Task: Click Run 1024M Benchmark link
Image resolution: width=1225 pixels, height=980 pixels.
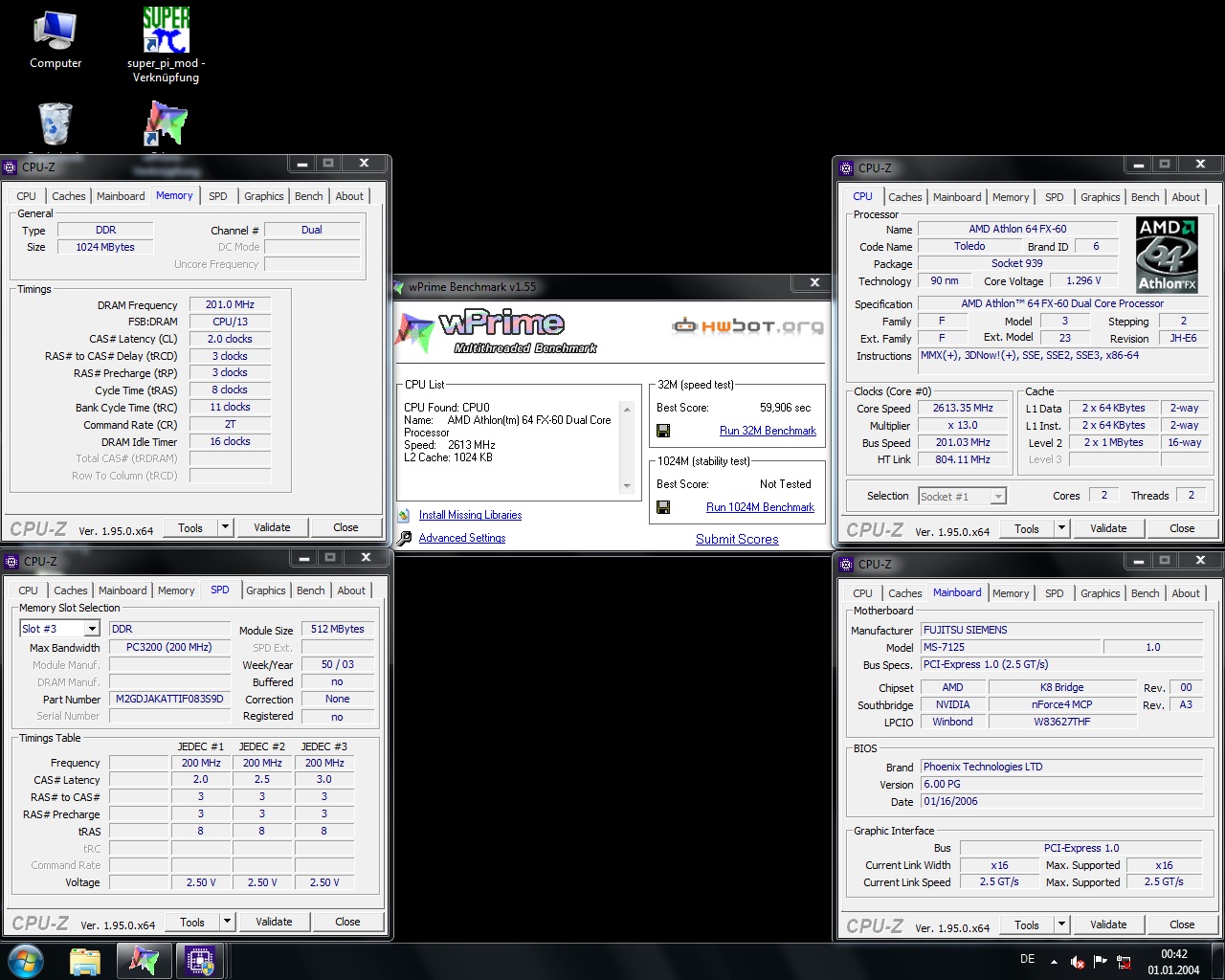Action: pos(760,507)
